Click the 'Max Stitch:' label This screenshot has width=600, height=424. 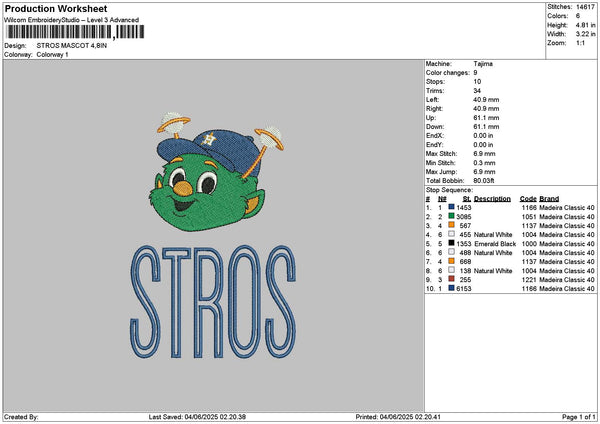441,154
